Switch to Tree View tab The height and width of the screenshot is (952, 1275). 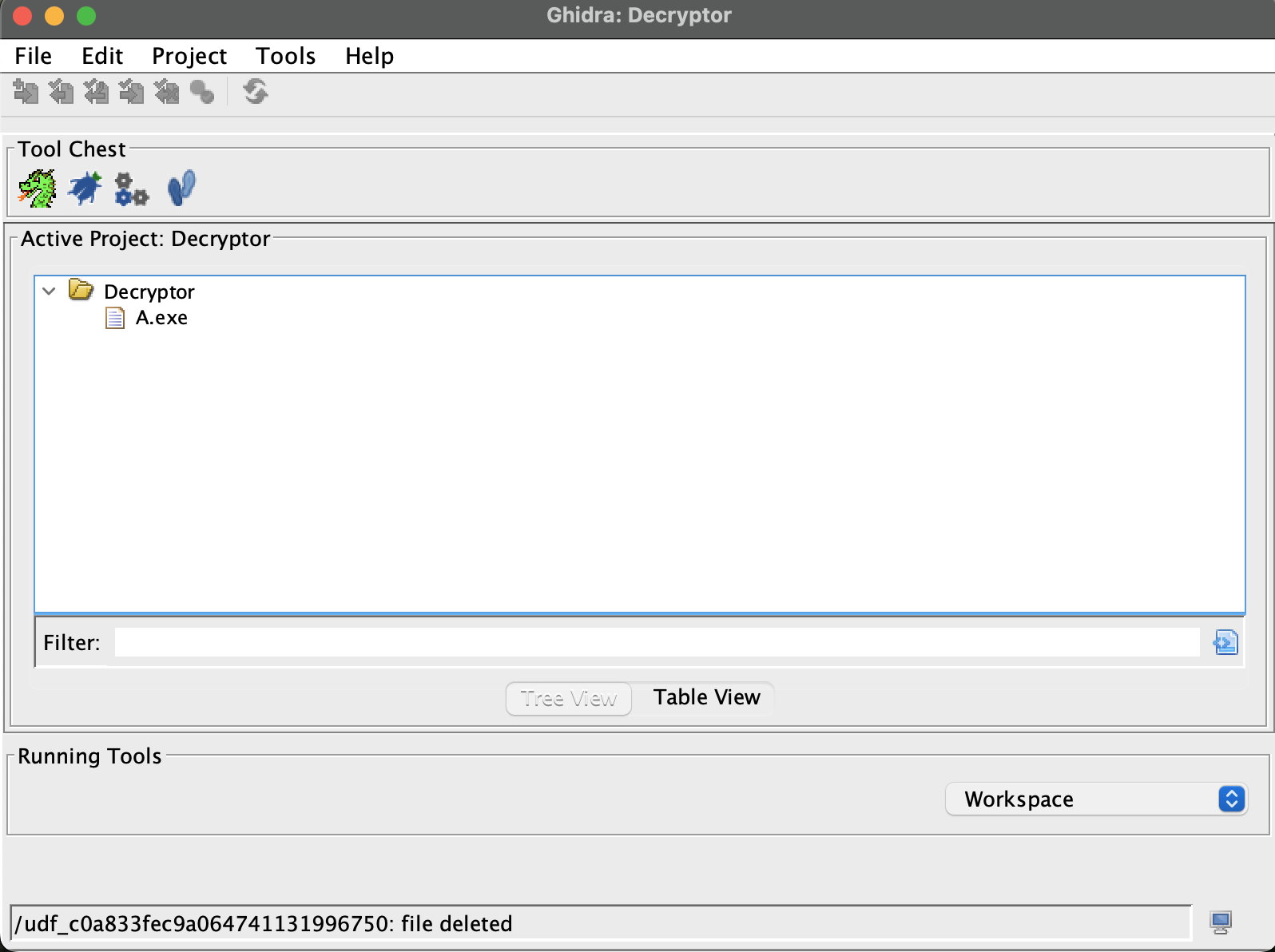click(569, 699)
